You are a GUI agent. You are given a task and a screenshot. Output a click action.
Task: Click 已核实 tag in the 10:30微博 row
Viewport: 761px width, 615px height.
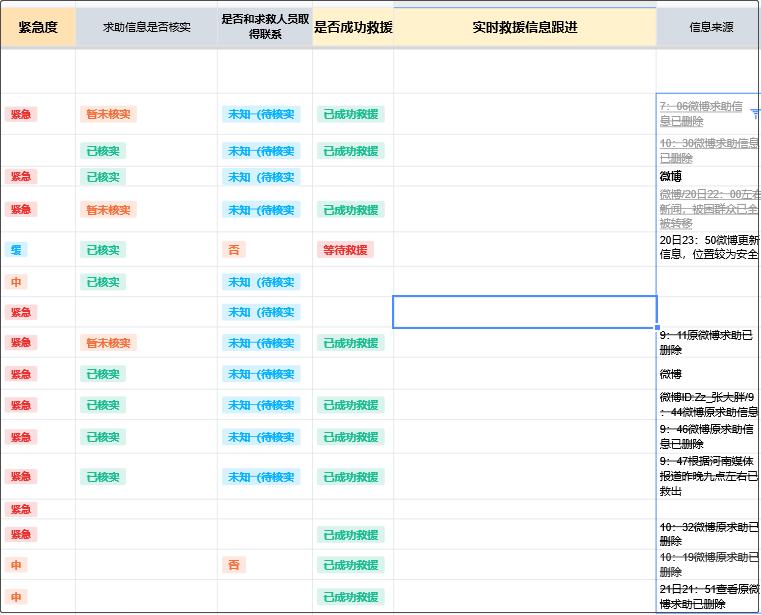click(x=103, y=151)
